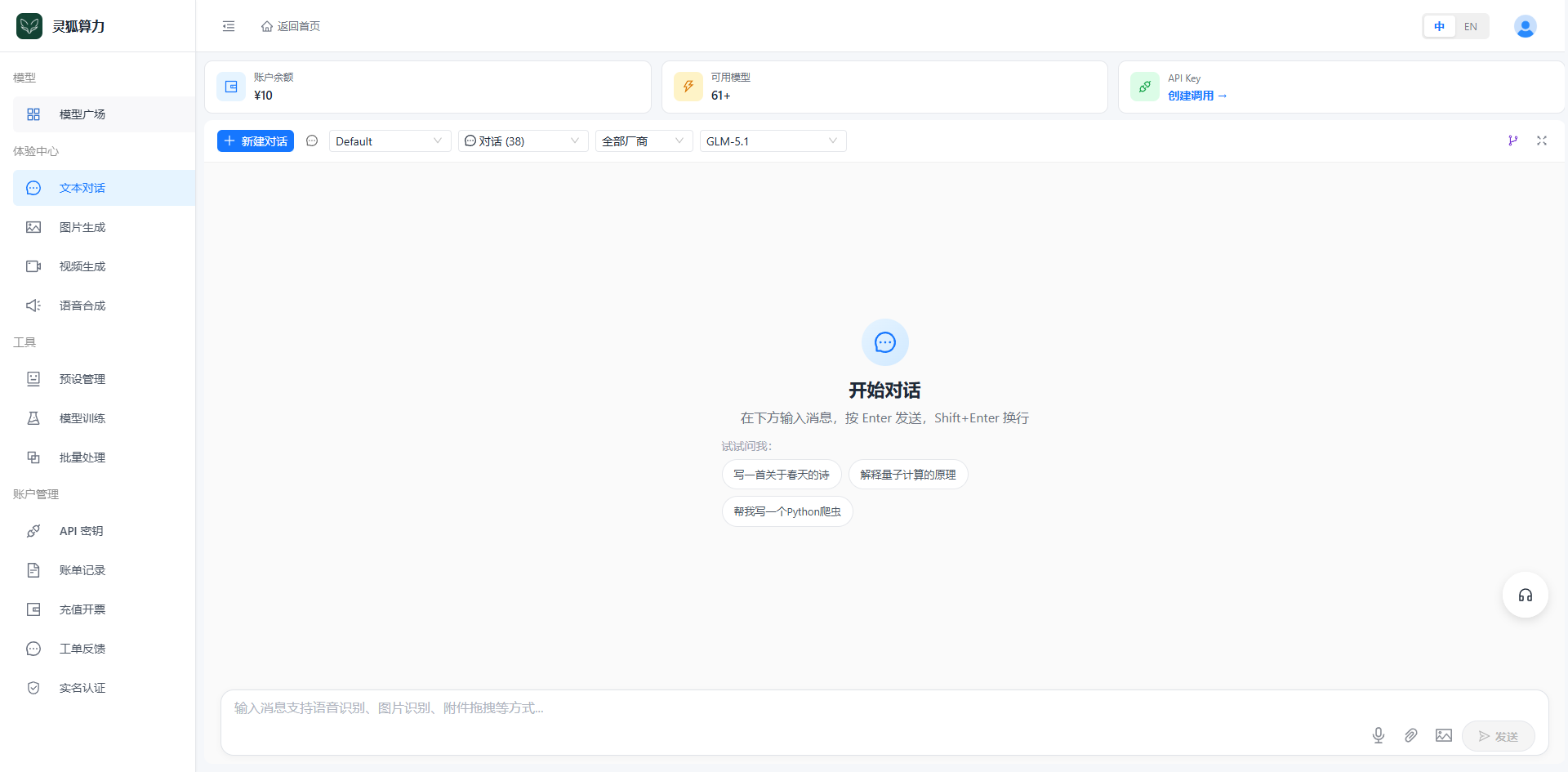1568x772 pixels.
Task: Click the 充值开票 wallet icon
Action: [x=33, y=609]
